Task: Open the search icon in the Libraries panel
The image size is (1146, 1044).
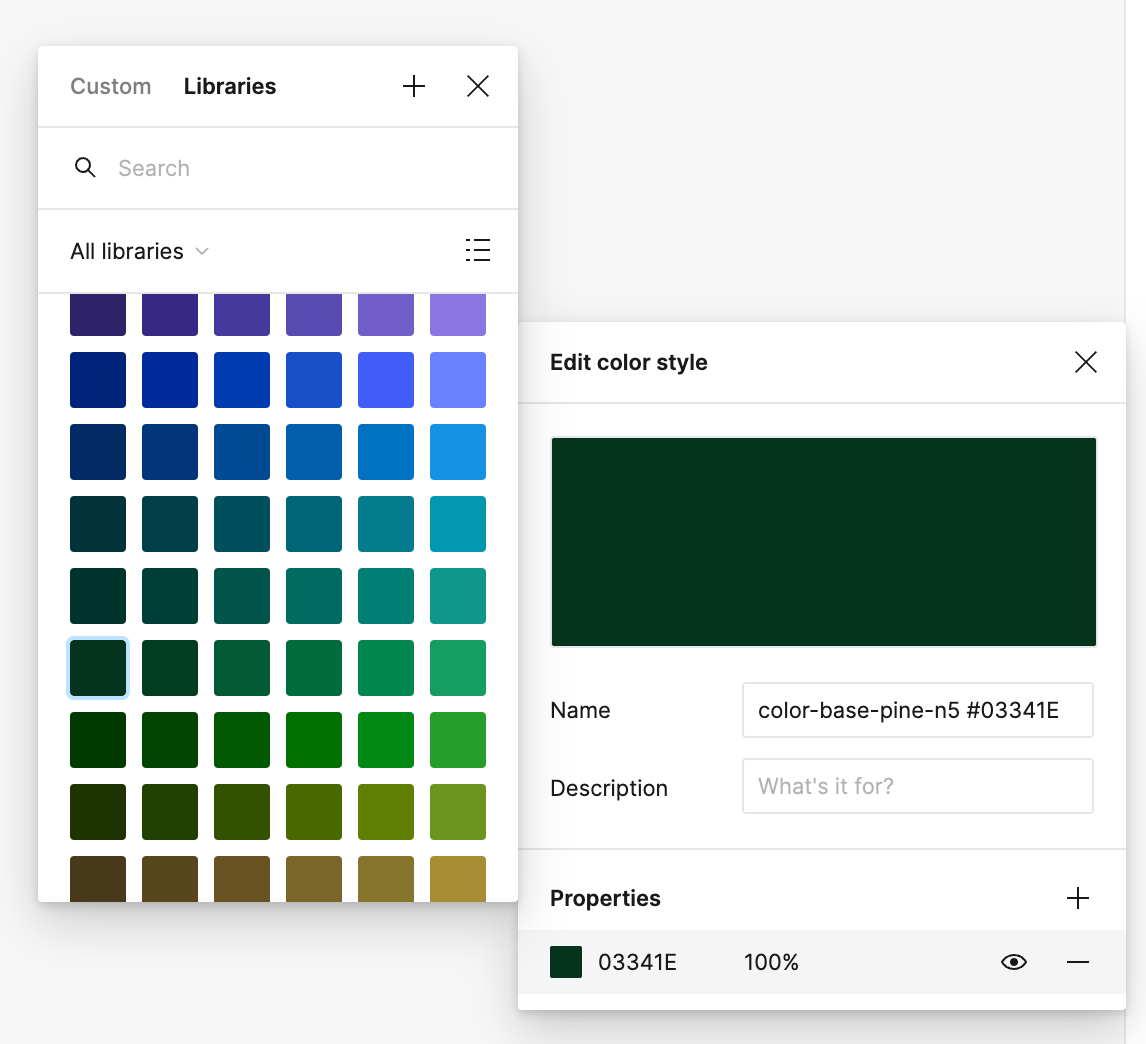Action: tap(85, 167)
